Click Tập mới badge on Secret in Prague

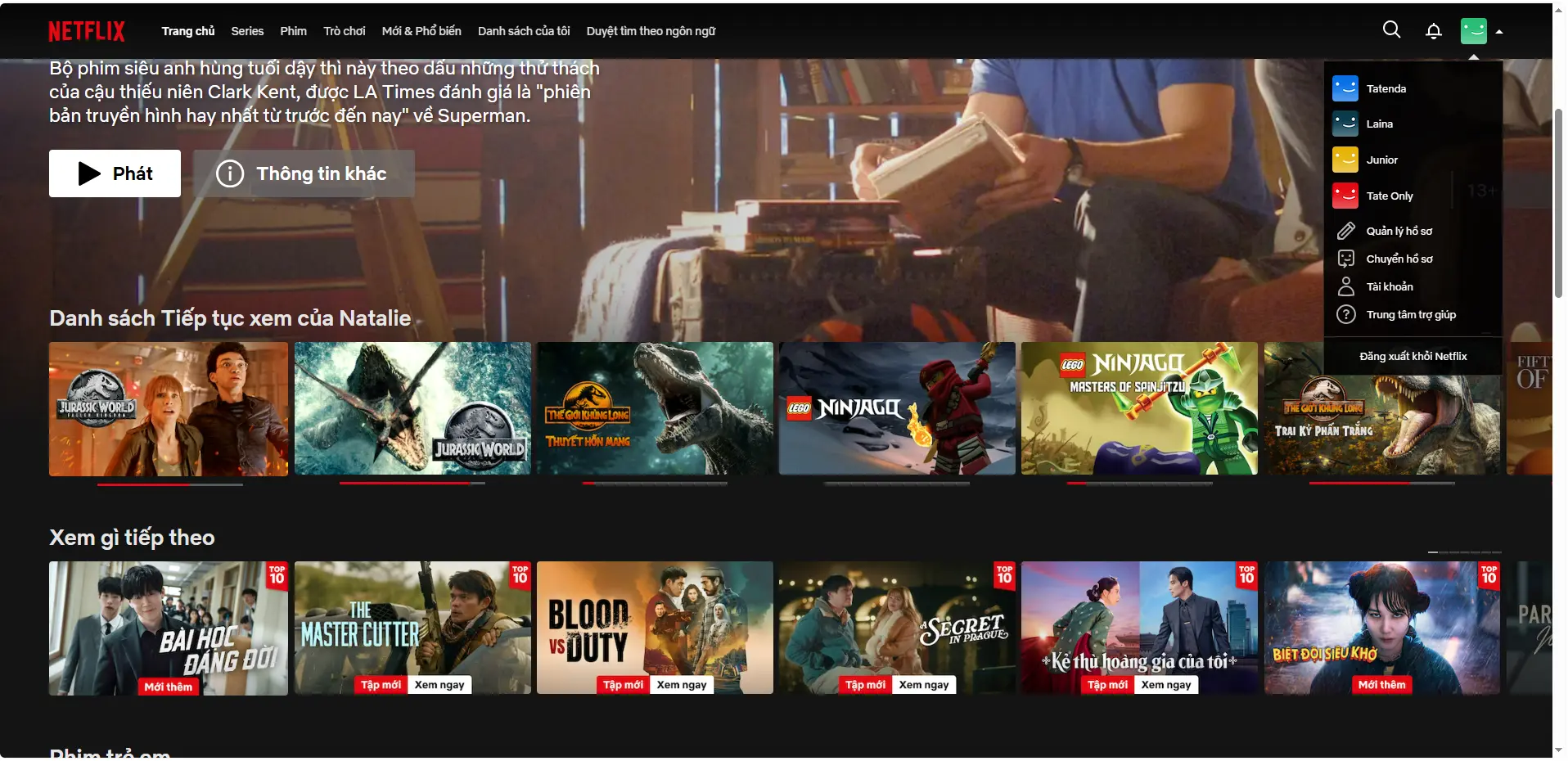865,685
